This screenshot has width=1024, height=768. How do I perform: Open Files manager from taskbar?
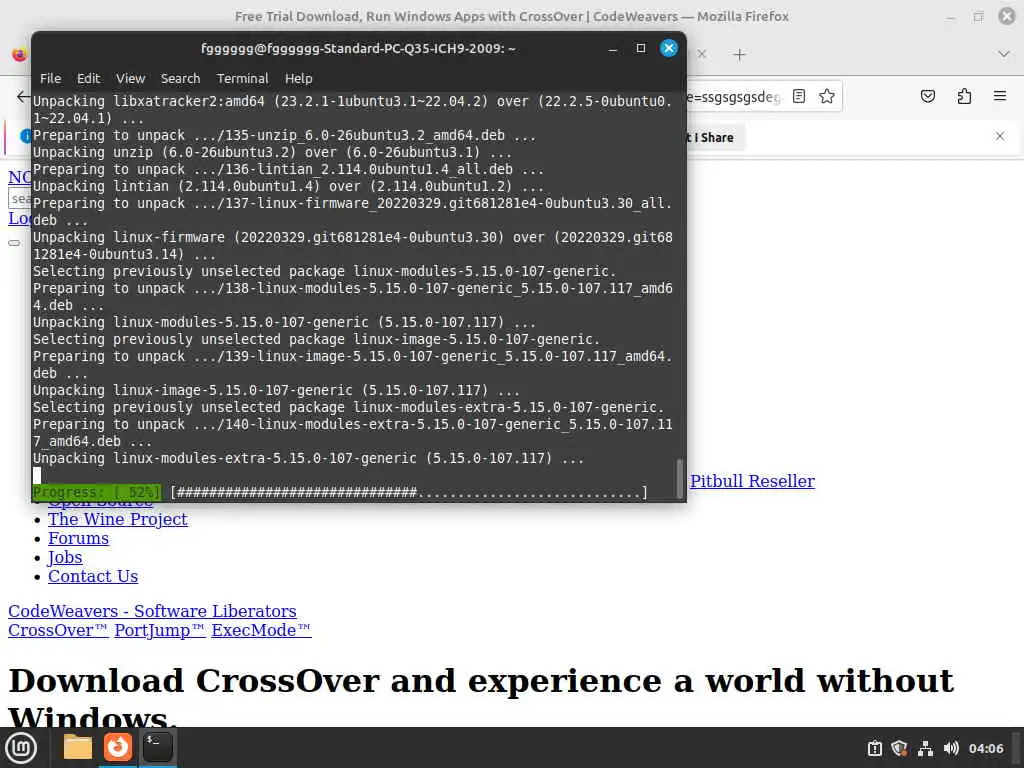tap(78, 747)
